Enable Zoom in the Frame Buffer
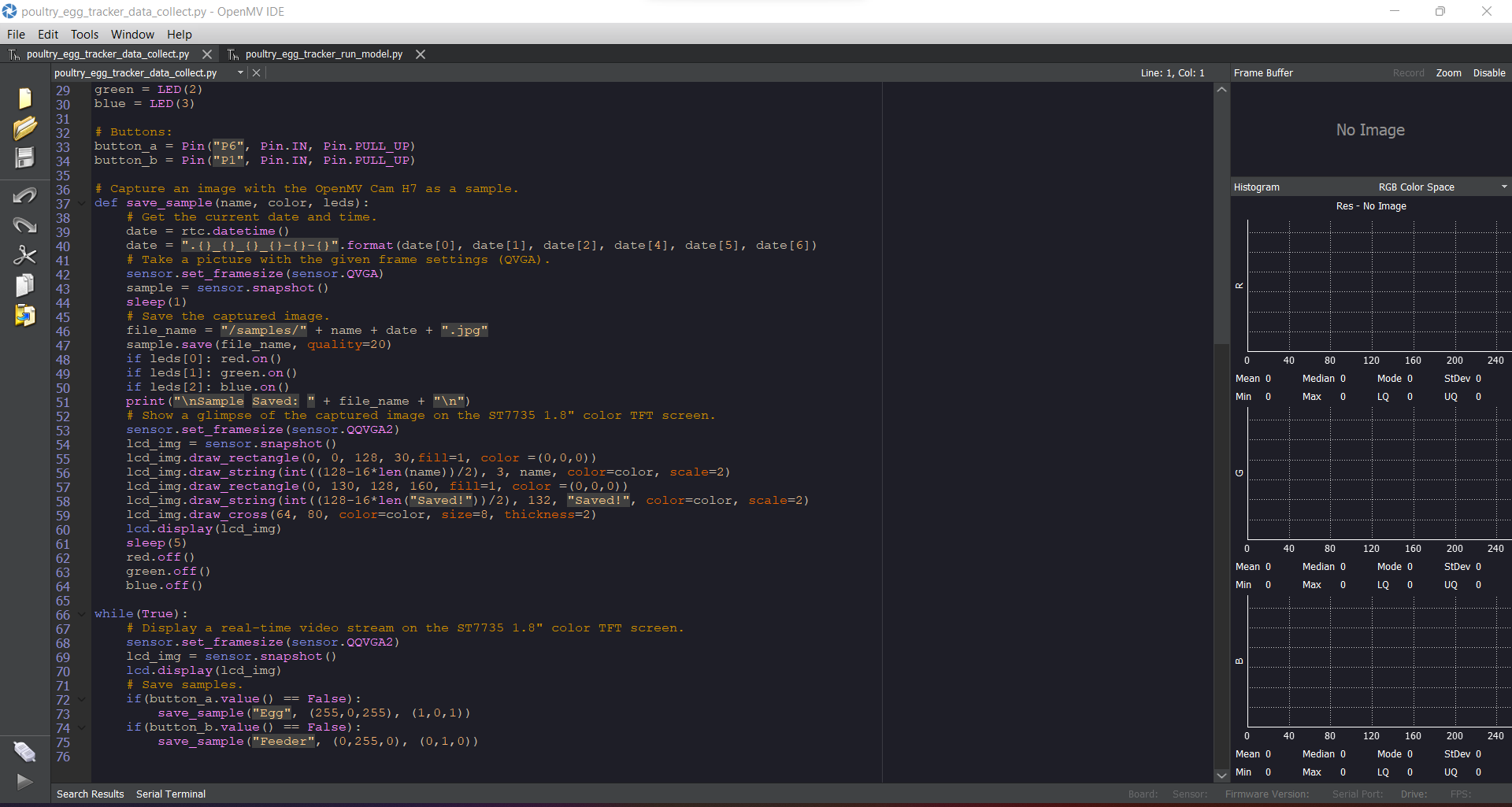This screenshot has height=807, width=1512. click(1449, 72)
